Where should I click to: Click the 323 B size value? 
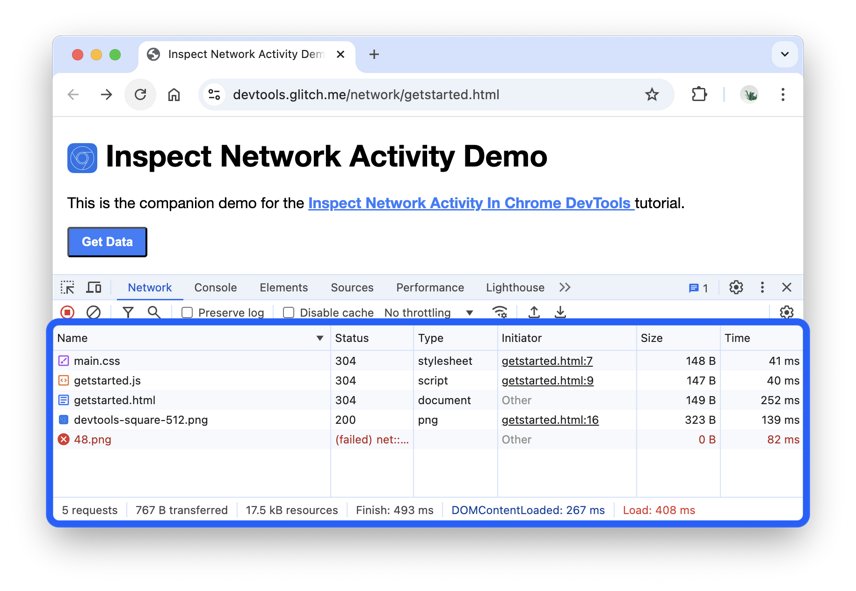click(700, 420)
